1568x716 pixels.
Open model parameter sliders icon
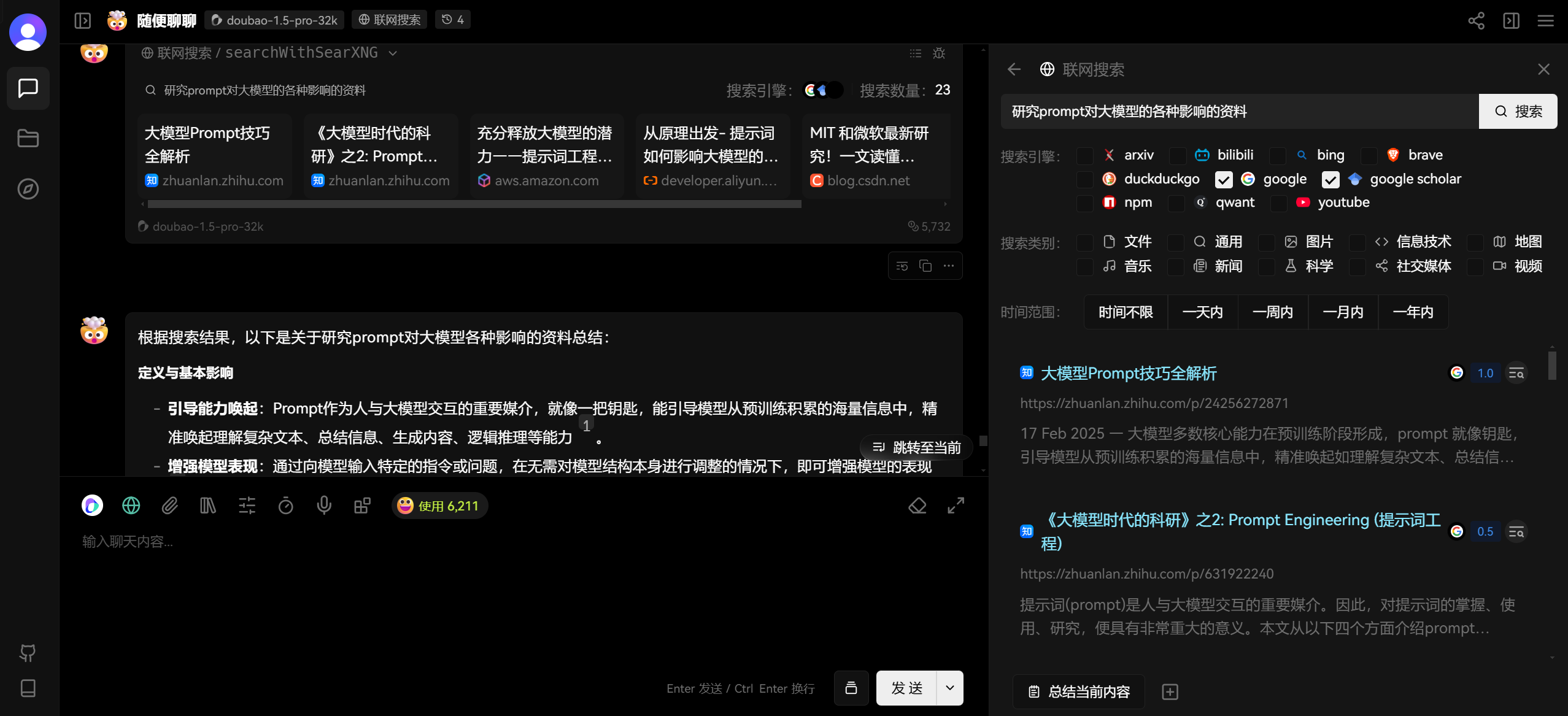click(x=247, y=506)
